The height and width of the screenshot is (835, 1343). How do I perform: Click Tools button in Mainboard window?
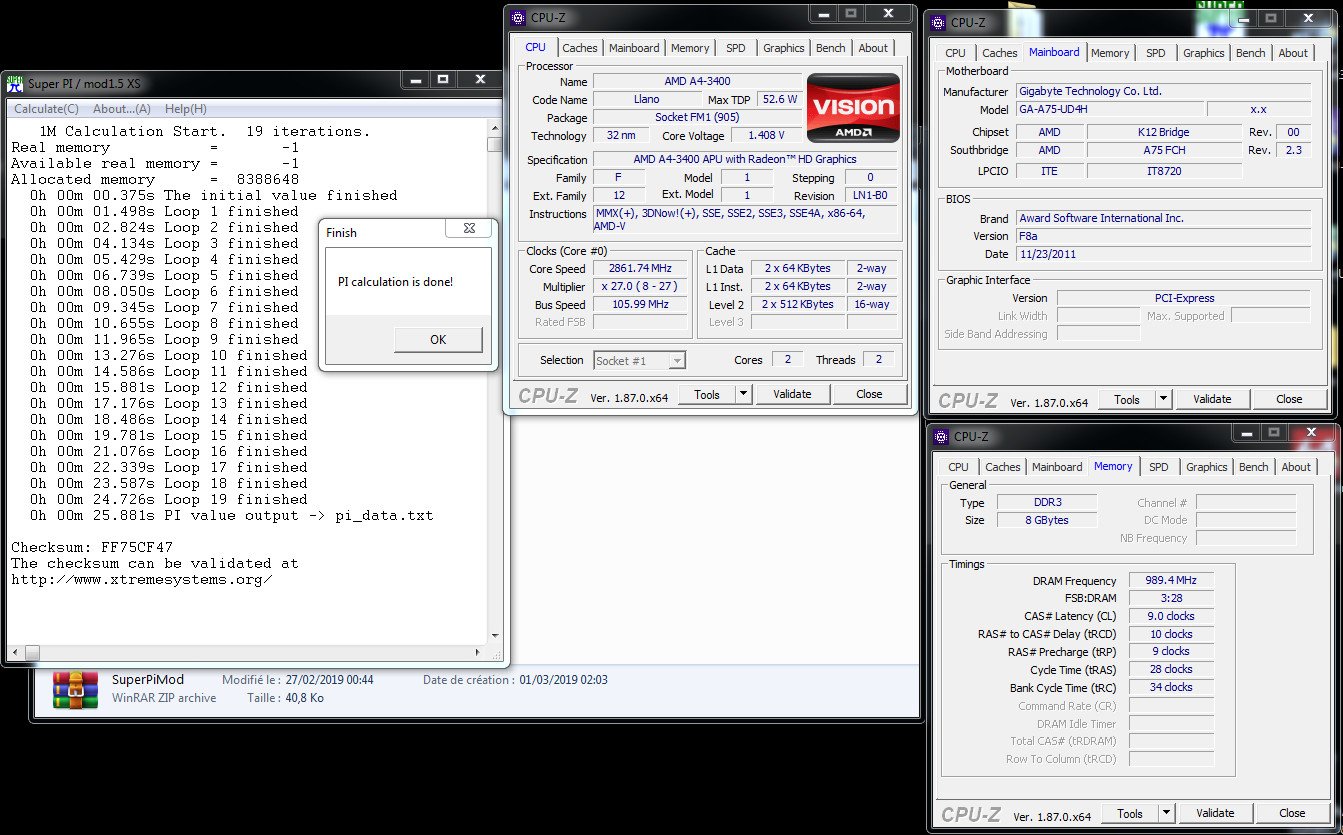(1127, 399)
